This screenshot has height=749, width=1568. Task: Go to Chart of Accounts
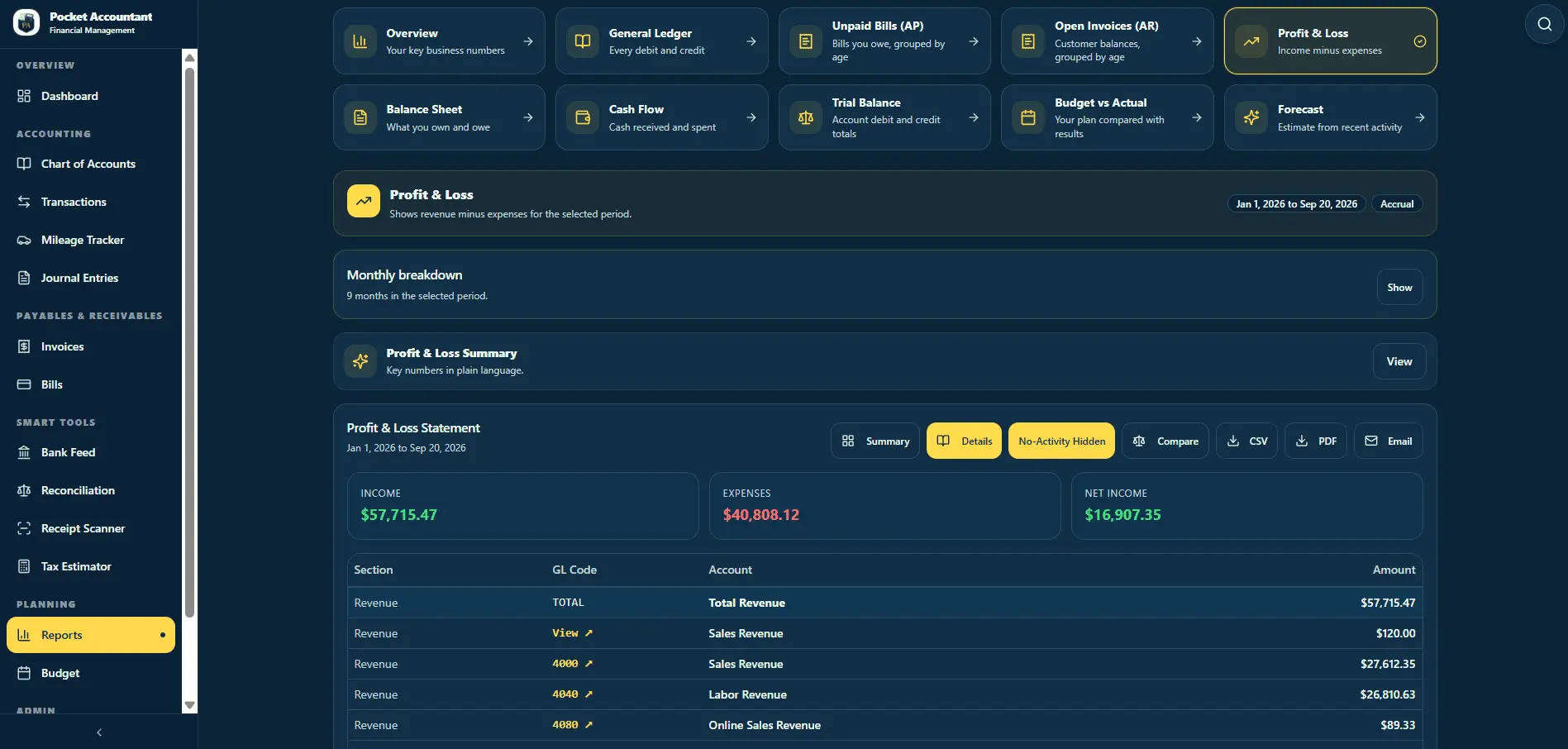(x=91, y=164)
